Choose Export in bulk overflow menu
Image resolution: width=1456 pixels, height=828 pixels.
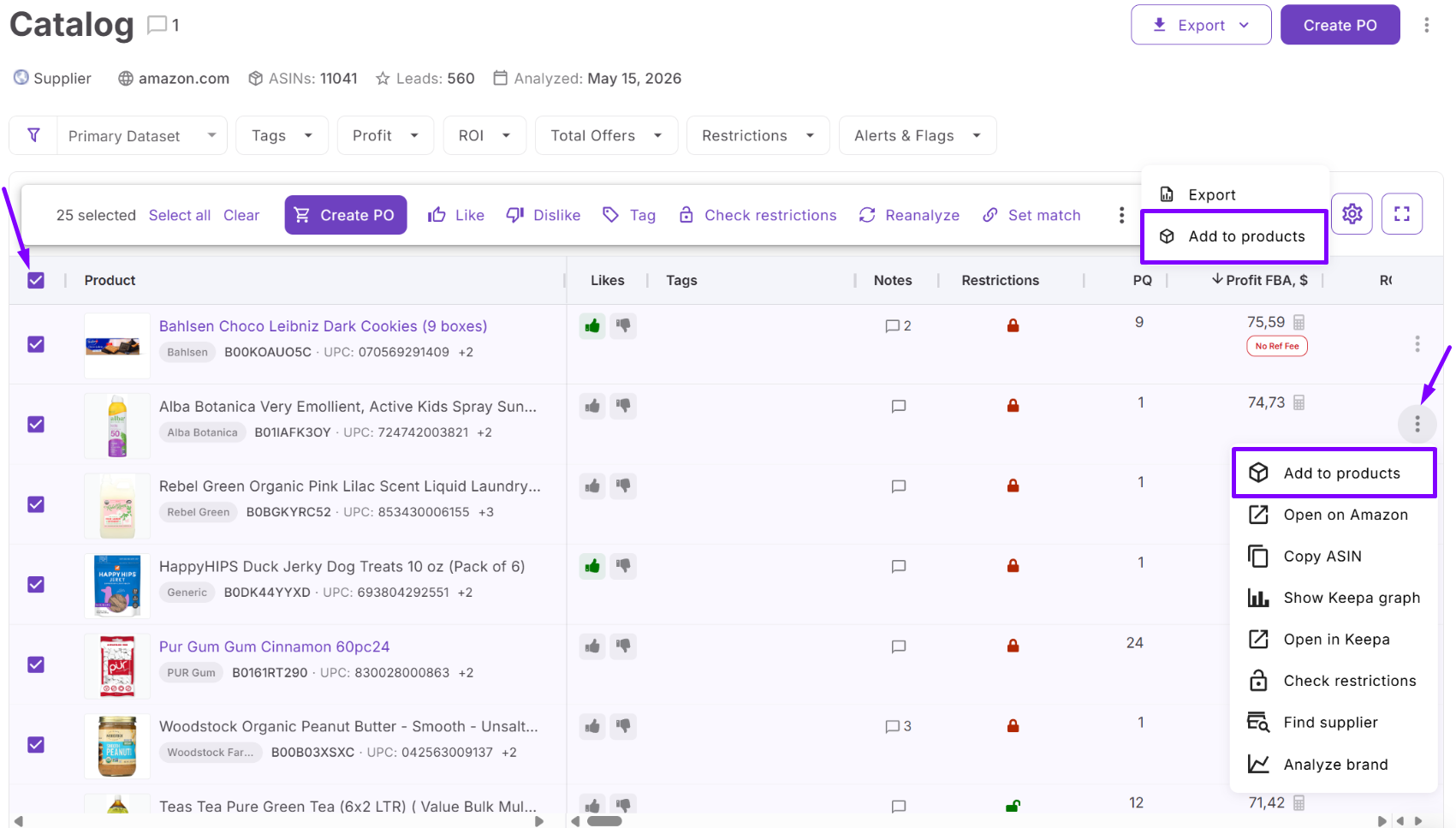1235,194
